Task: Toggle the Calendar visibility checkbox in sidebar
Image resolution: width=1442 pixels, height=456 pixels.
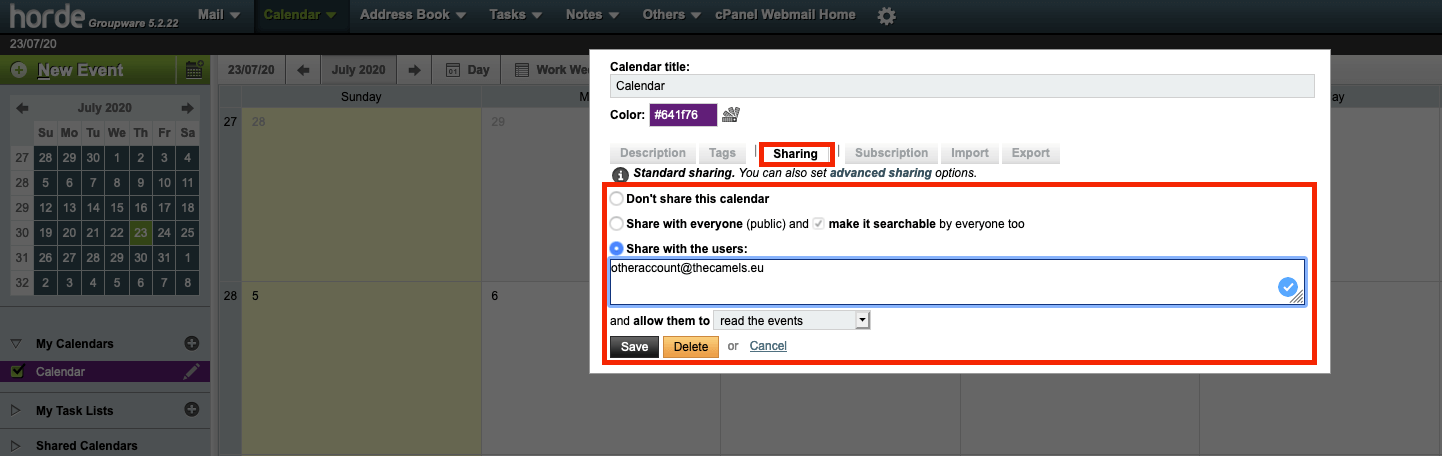Action: click(x=16, y=371)
